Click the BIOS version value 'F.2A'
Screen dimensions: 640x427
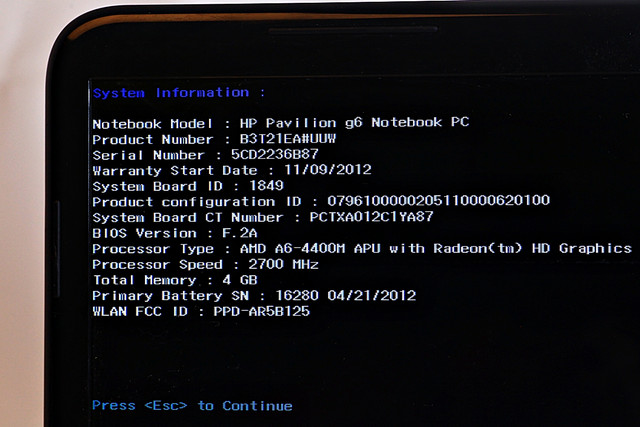(240, 233)
